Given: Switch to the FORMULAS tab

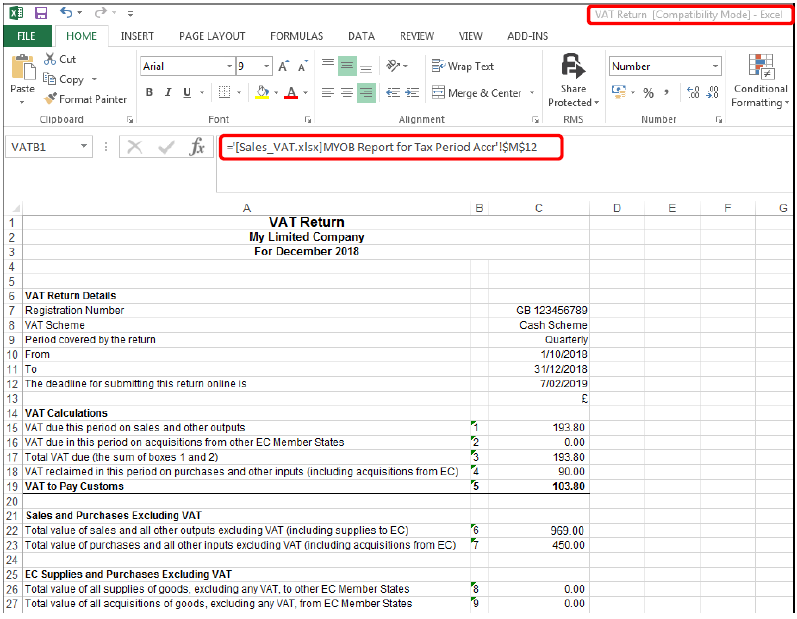Looking at the screenshot, I should pyautogui.click(x=296, y=36).
